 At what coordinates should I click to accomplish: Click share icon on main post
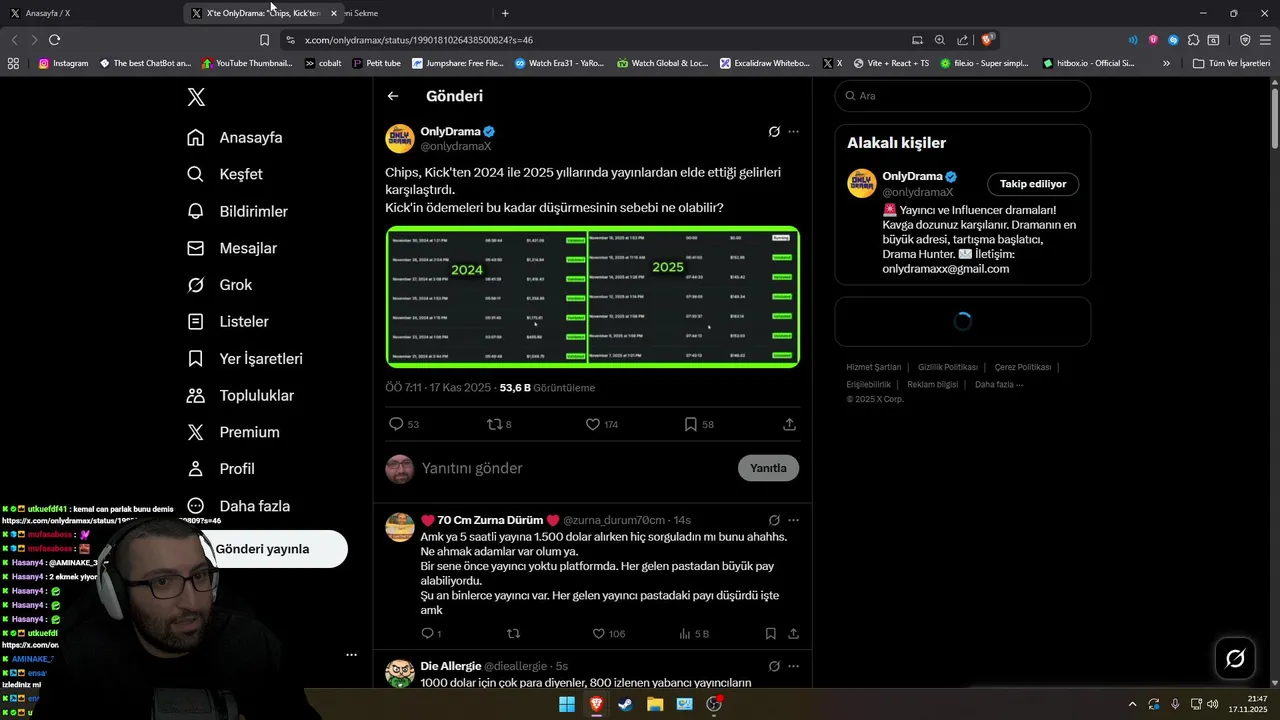point(789,424)
